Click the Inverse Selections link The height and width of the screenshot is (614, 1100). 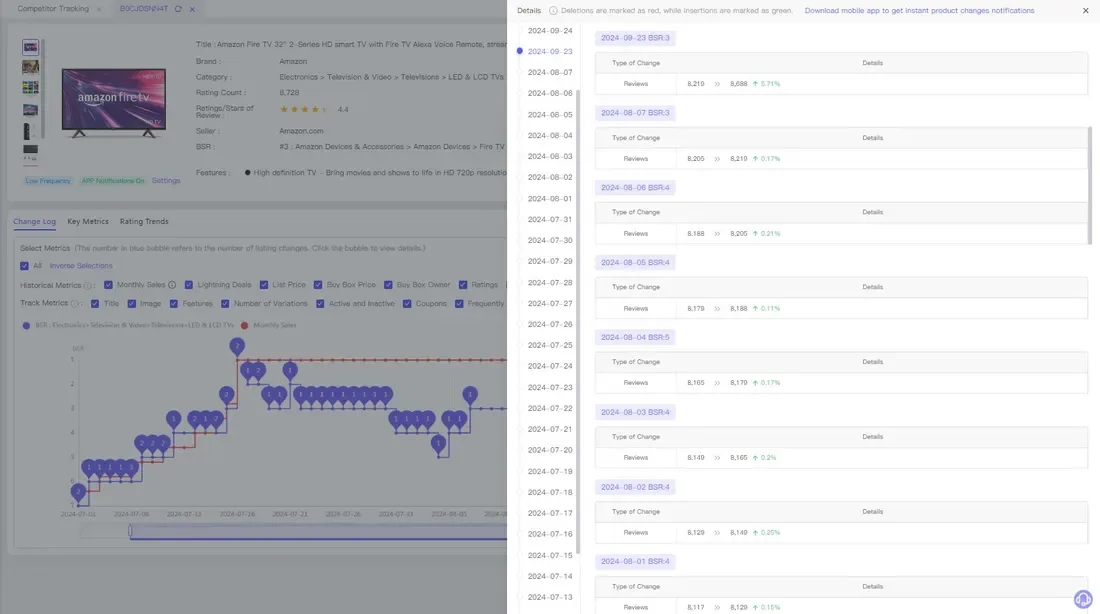(81, 266)
